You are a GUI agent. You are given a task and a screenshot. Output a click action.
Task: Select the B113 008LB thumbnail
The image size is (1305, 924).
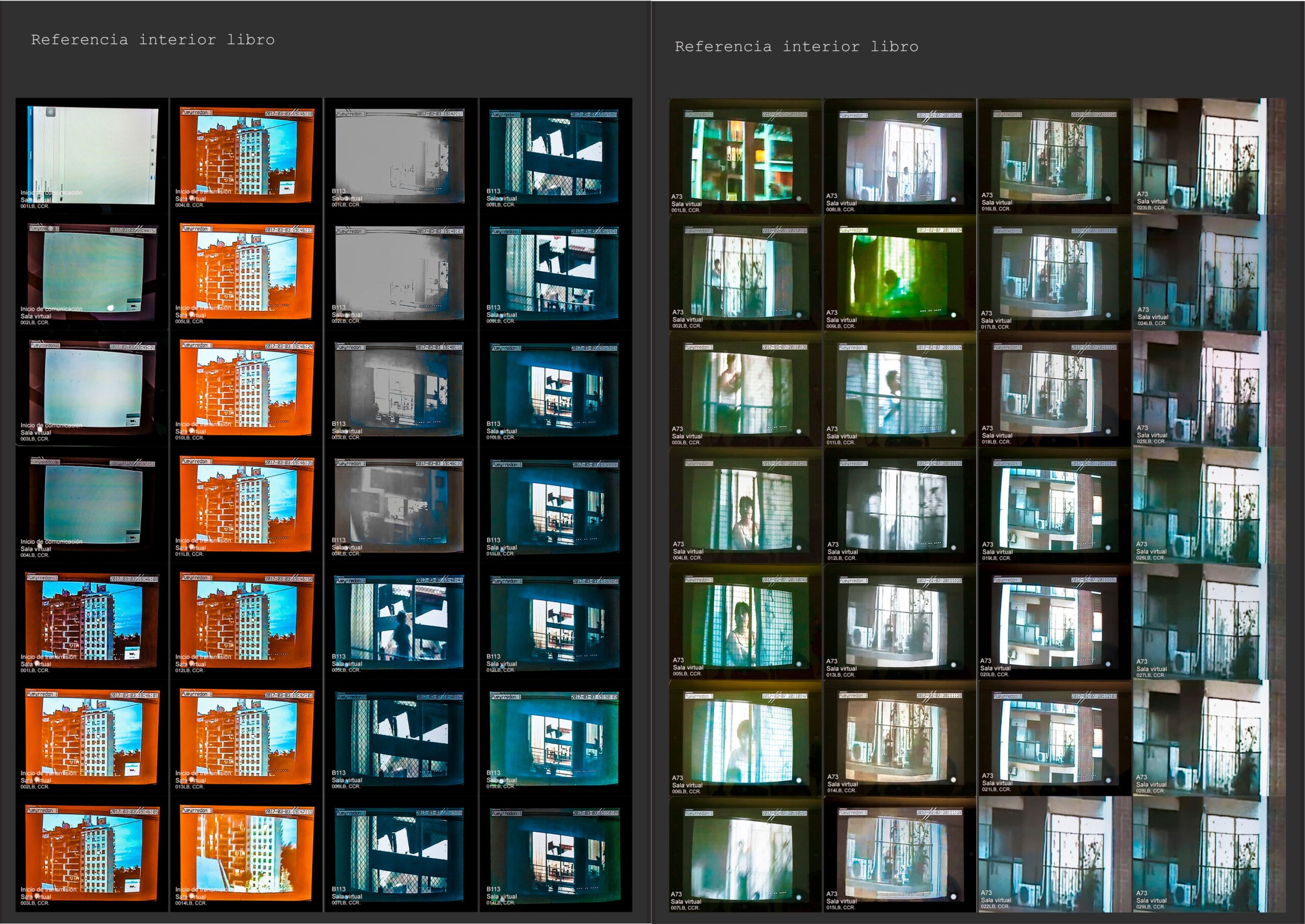[556, 157]
